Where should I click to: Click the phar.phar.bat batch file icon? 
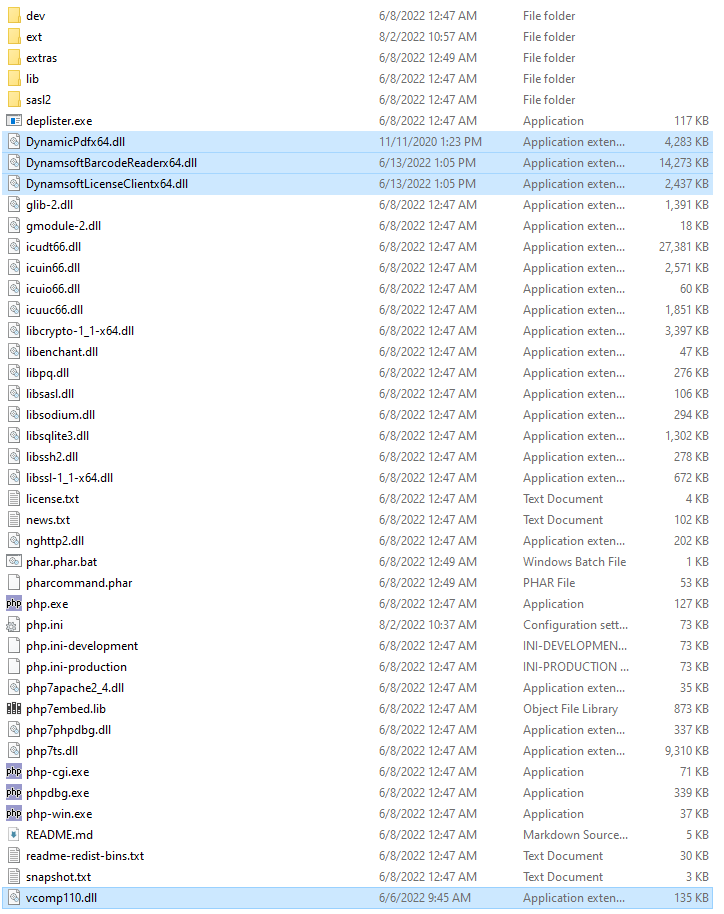coord(14,562)
